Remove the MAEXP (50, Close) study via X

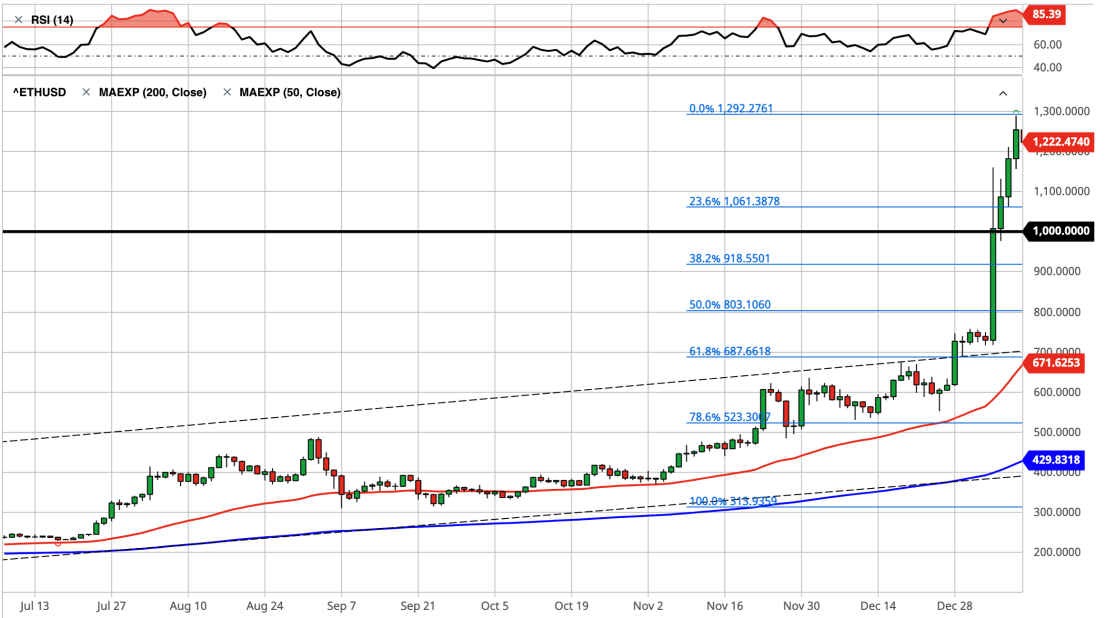tap(227, 92)
